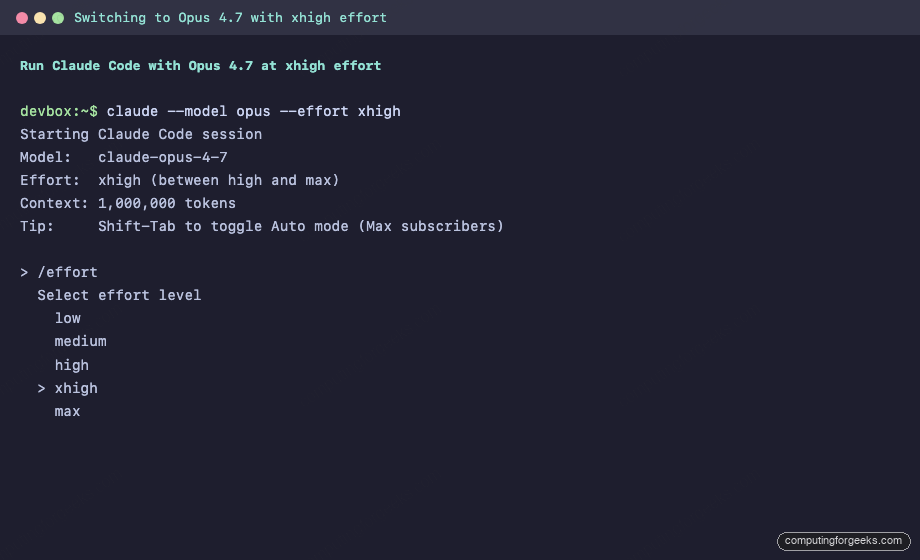
Task: Click the devbox shell prompt
Action: pos(58,111)
